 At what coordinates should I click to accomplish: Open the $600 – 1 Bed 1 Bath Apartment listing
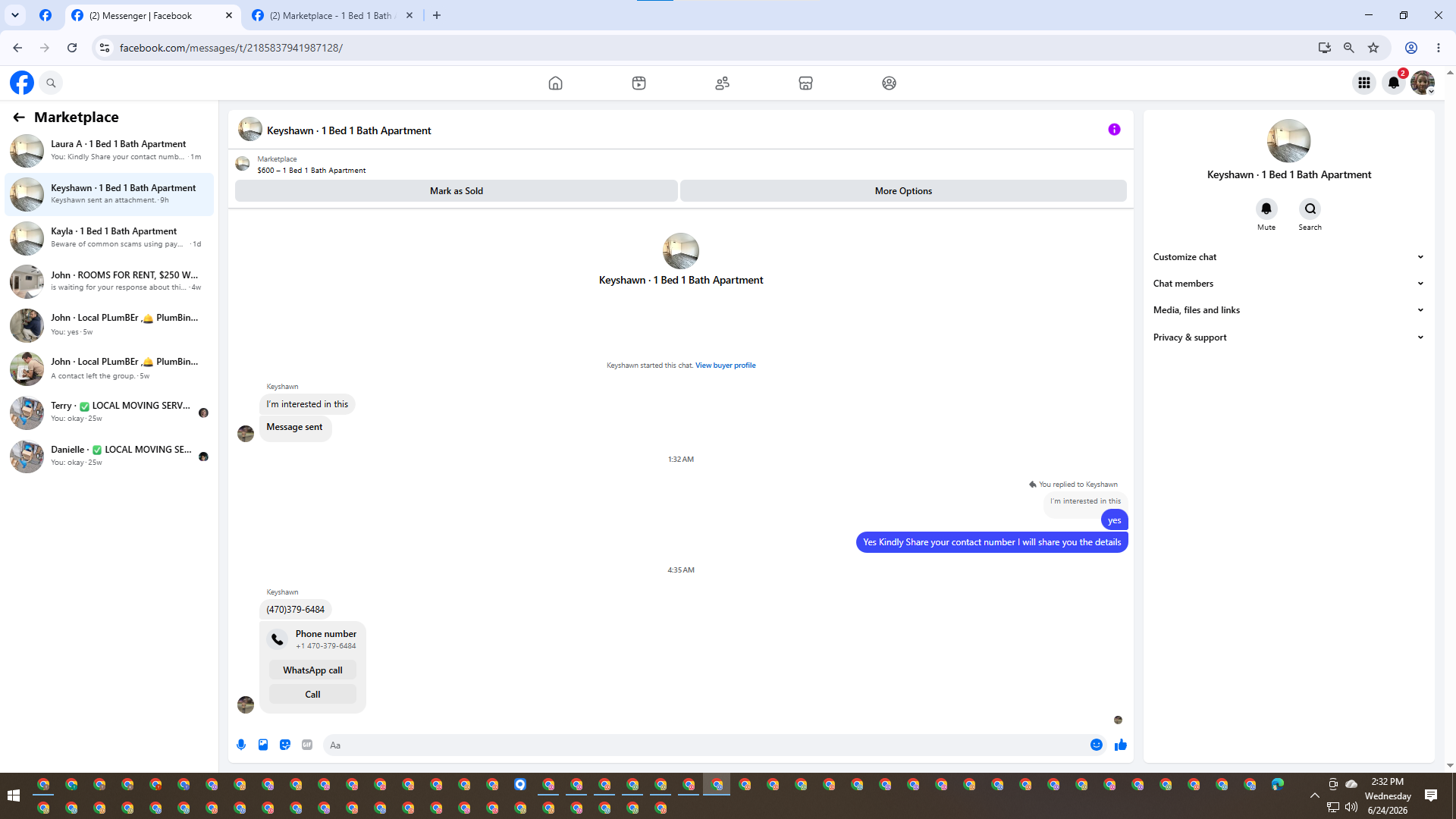coord(312,171)
